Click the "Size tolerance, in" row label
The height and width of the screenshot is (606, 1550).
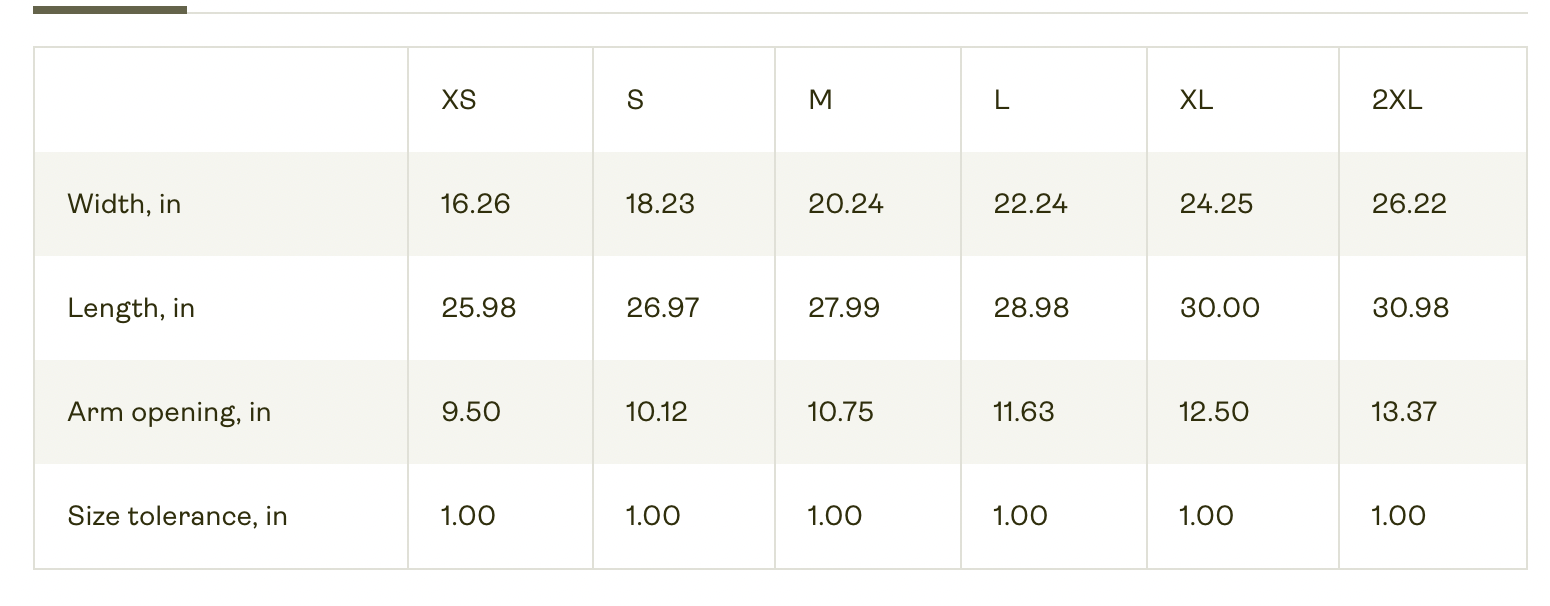[x=177, y=516]
